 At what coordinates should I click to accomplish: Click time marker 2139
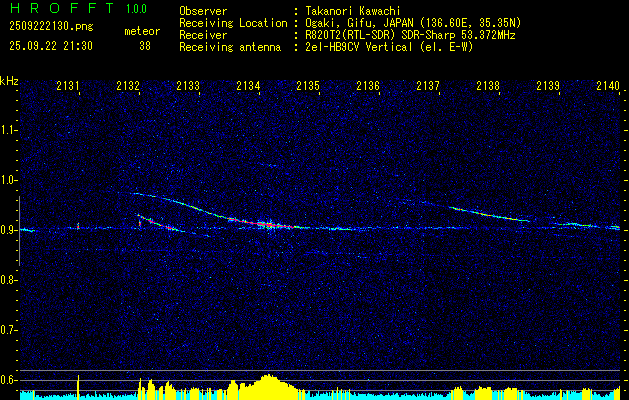click(x=548, y=85)
